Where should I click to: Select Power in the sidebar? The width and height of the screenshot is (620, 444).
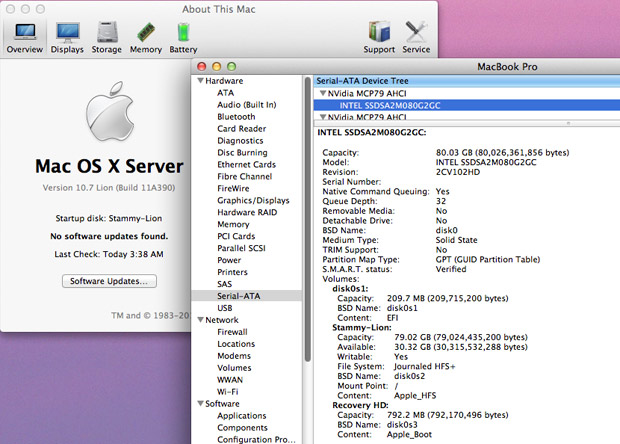[229, 260]
